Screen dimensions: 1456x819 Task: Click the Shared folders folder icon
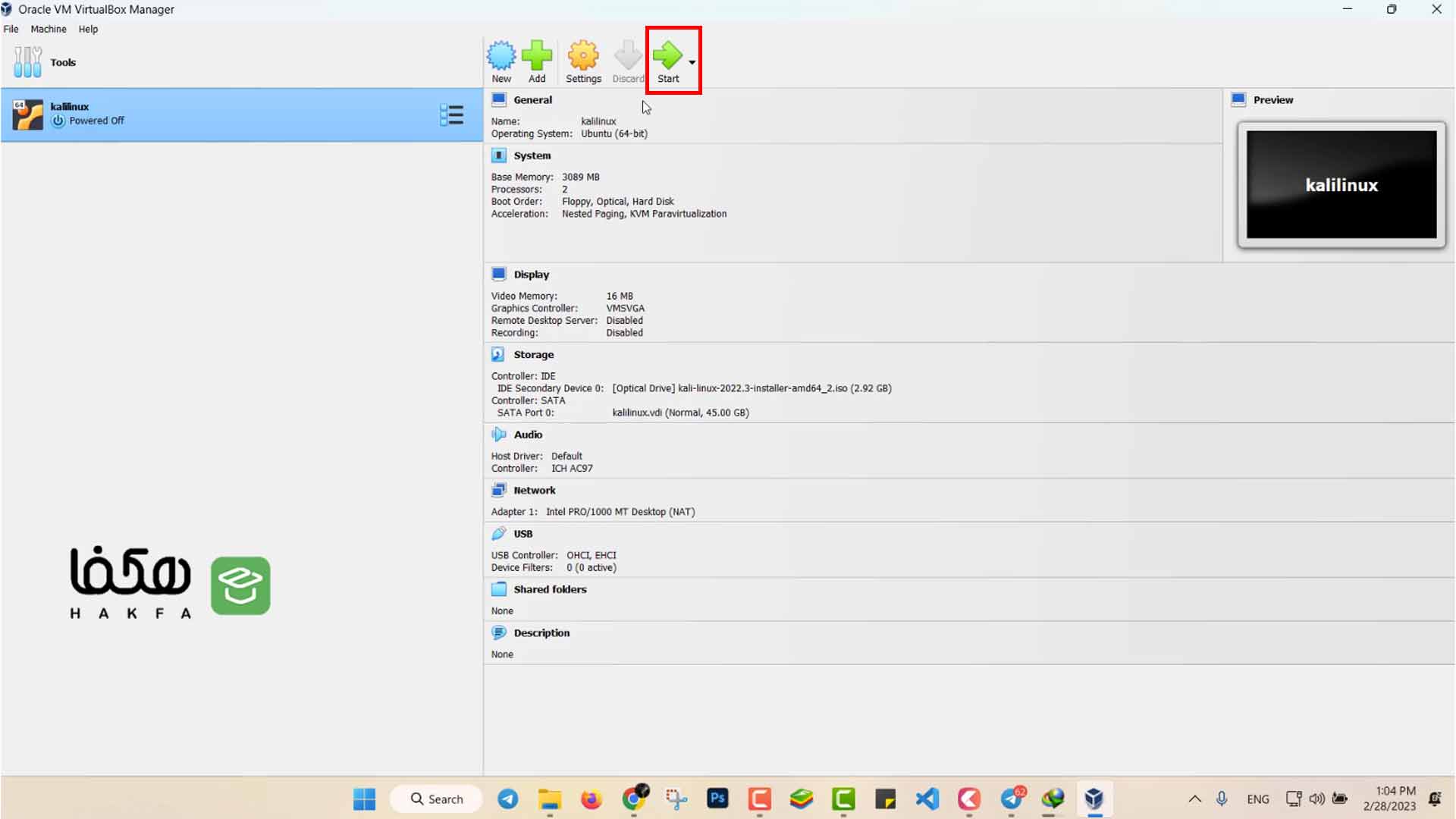point(498,589)
